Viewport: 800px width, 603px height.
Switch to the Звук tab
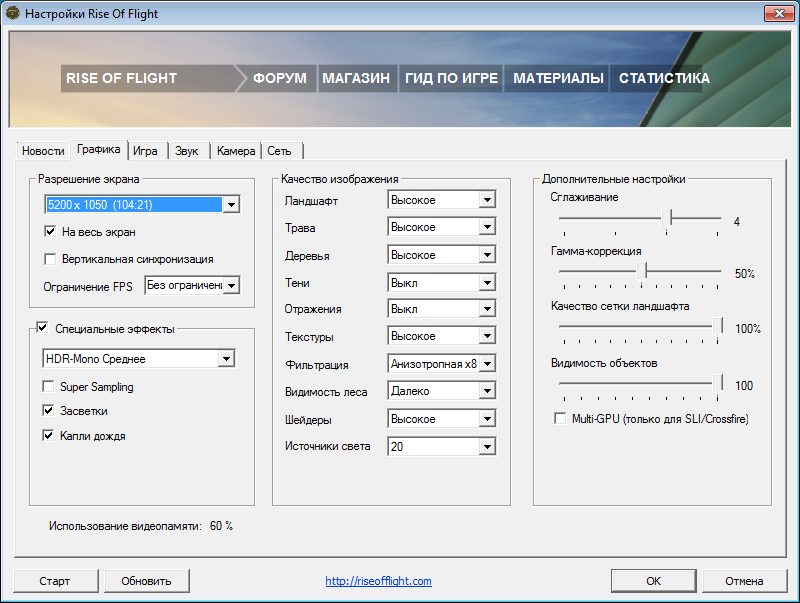pos(187,151)
